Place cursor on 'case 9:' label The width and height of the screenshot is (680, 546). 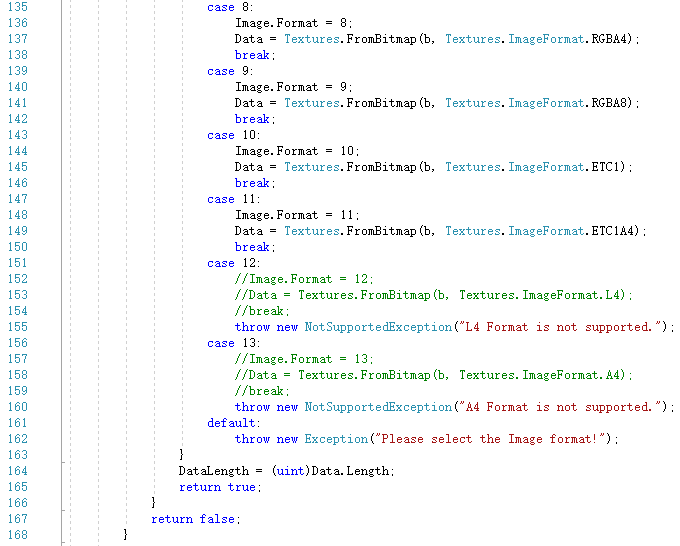230,71
